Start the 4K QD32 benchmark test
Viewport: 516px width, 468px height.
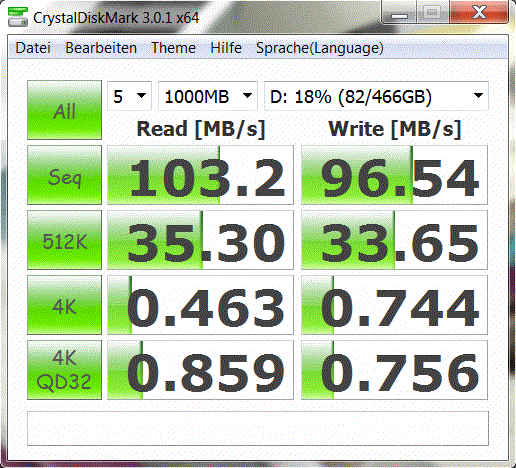64,370
